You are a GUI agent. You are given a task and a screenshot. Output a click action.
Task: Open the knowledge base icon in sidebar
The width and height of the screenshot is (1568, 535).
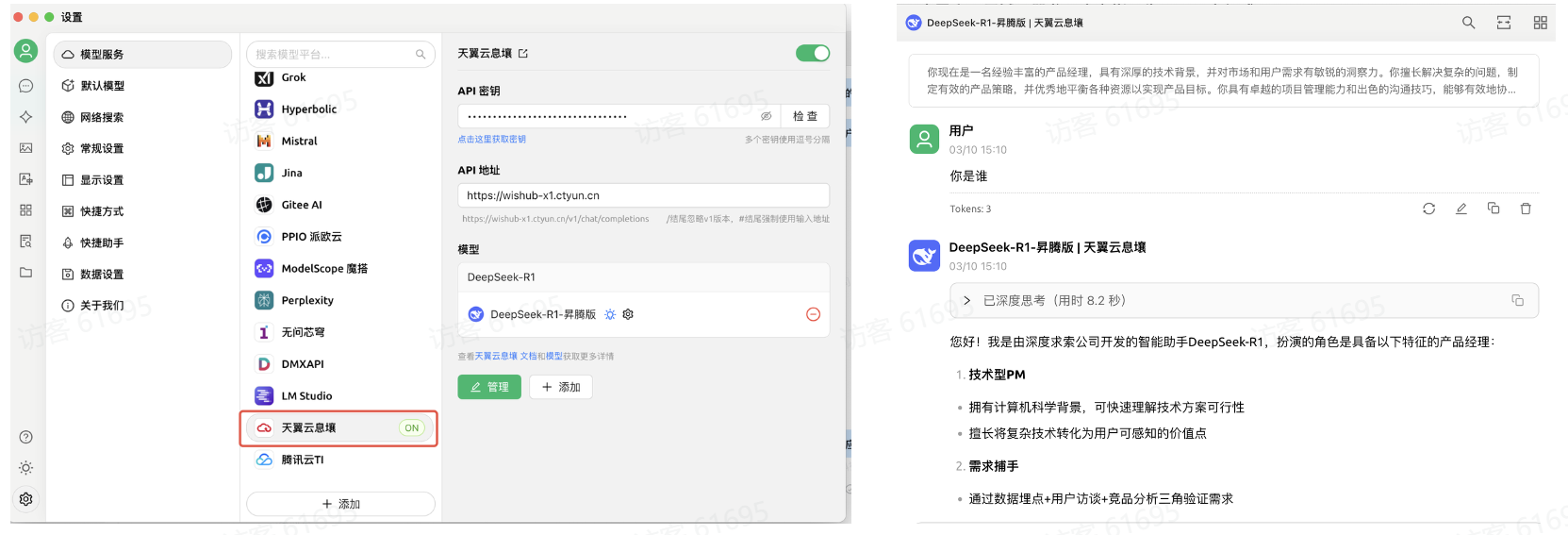tap(26, 242)
